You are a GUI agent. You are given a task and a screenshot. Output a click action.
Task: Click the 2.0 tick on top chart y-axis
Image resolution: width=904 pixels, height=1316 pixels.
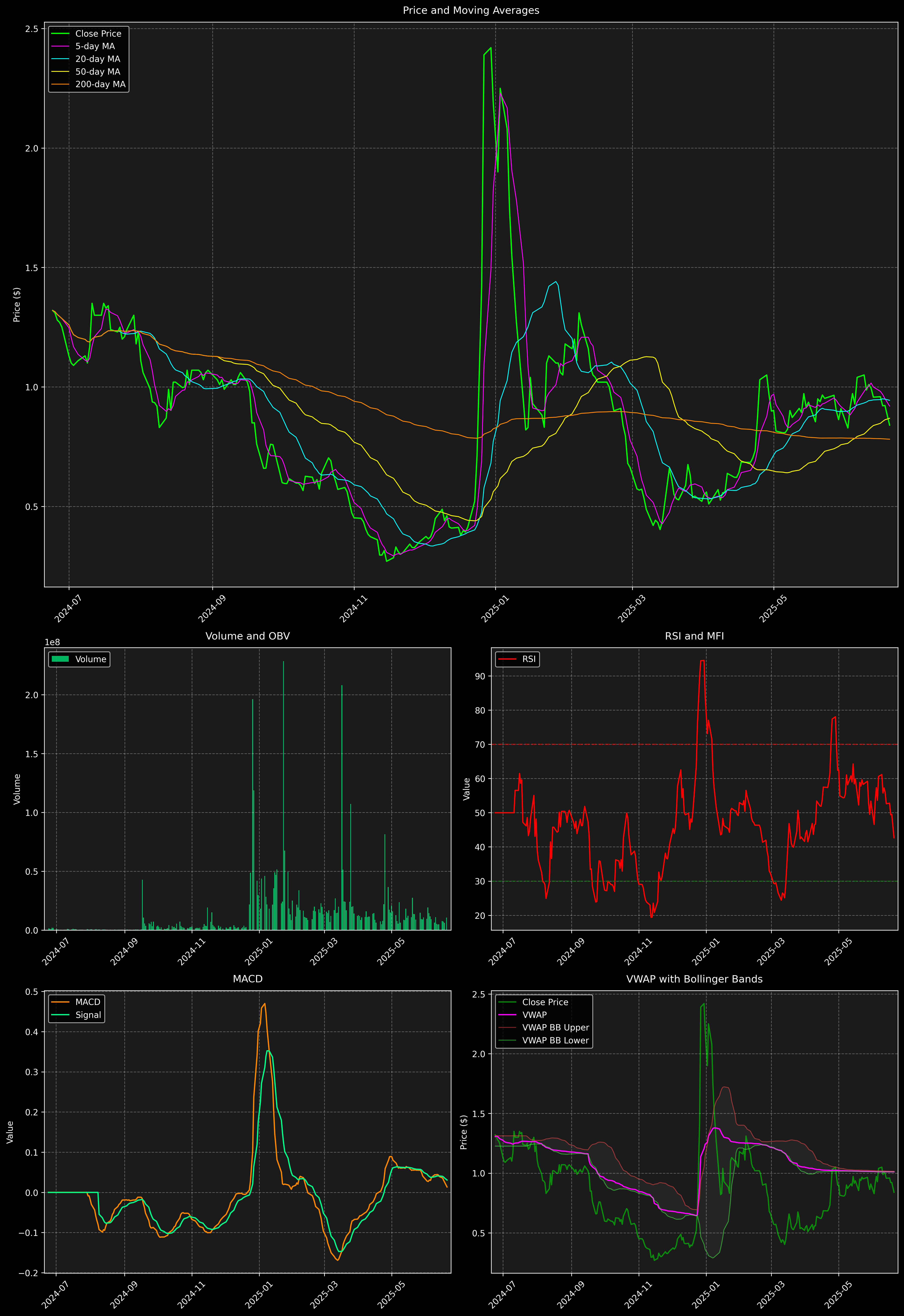[x=32, y=148]
